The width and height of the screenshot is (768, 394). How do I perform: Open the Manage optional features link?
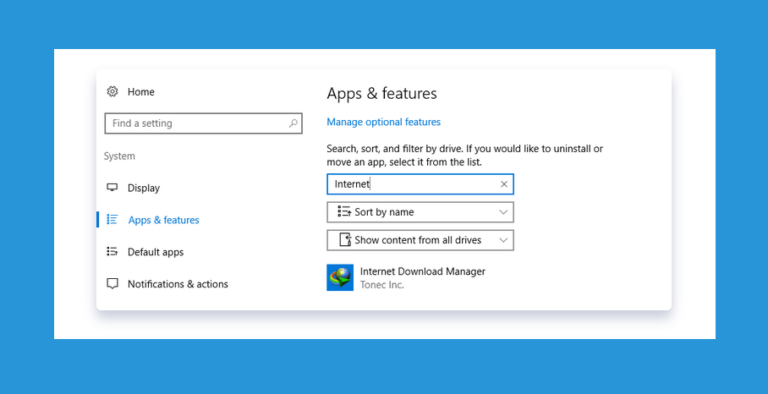click(384, 122)
